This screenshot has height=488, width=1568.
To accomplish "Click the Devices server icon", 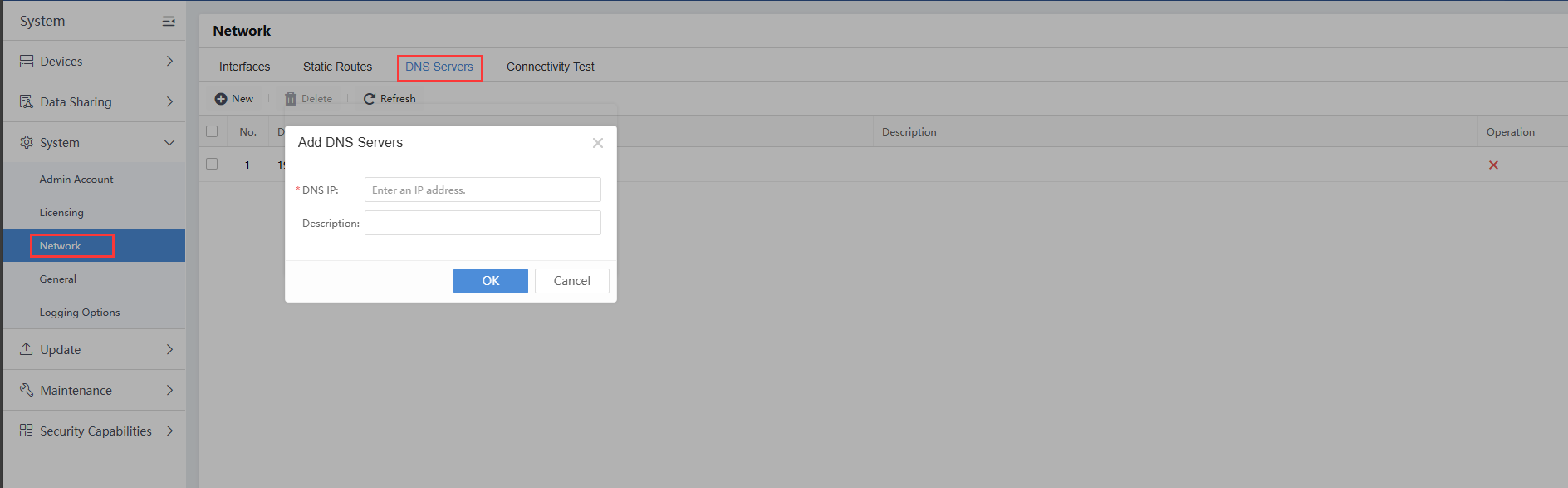I will point(27,61).
